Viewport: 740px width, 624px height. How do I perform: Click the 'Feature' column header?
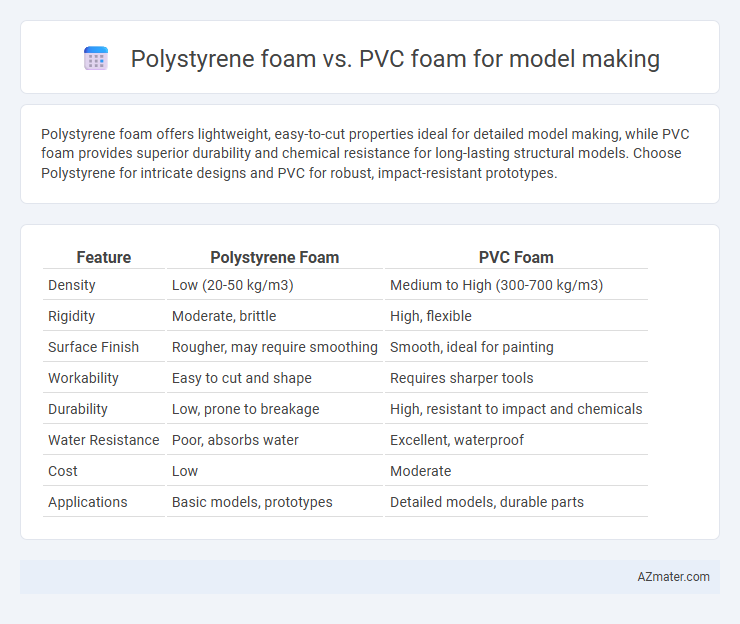tap(104, 257)
